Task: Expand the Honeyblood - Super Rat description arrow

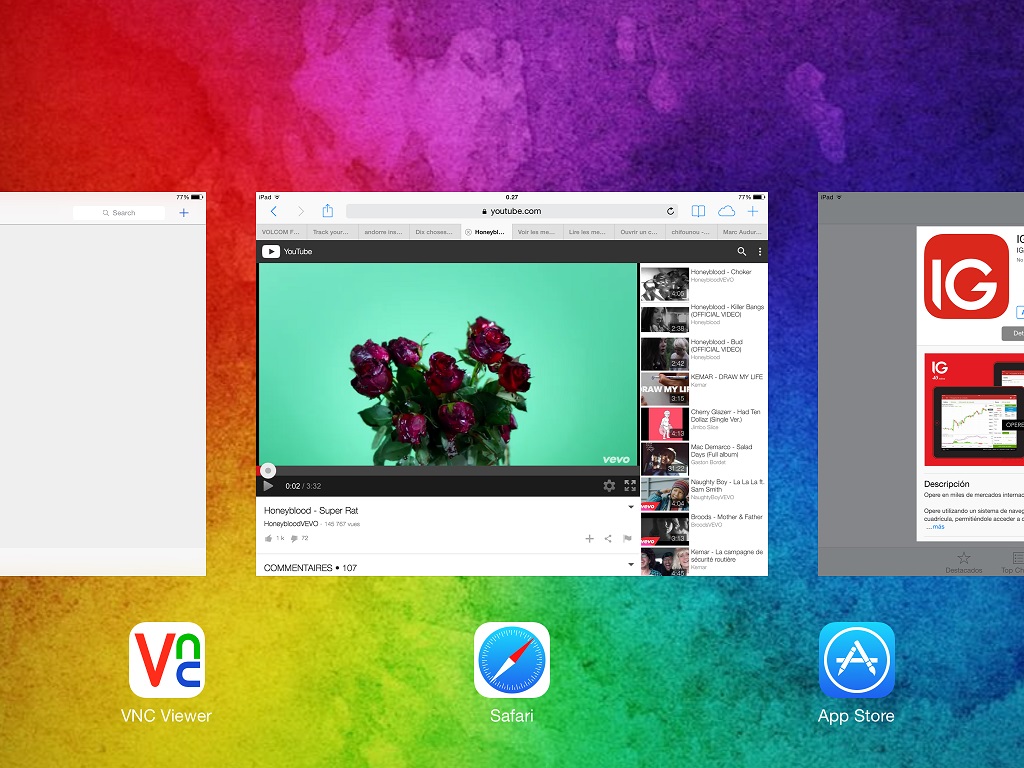Action: [x=631, y=507]
